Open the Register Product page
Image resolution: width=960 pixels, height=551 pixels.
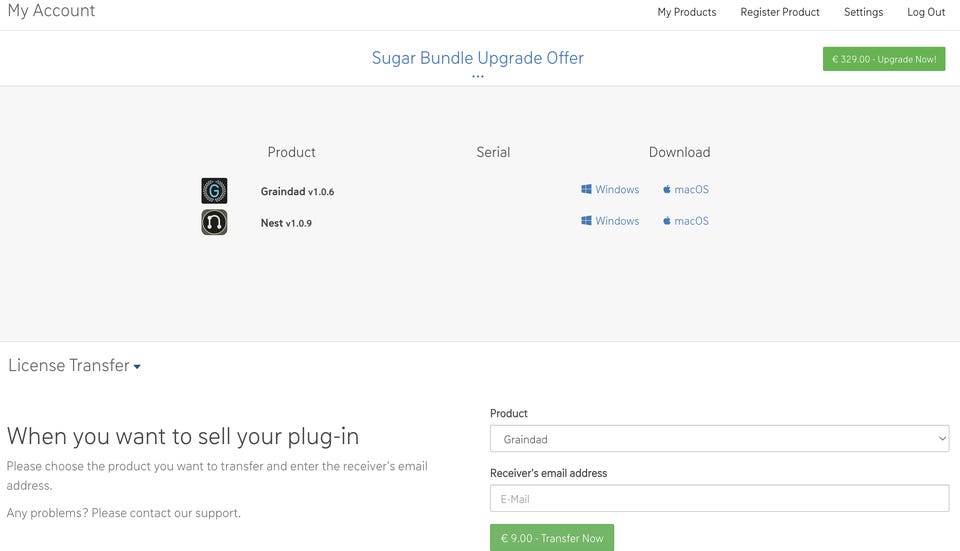tap(780, 12)
